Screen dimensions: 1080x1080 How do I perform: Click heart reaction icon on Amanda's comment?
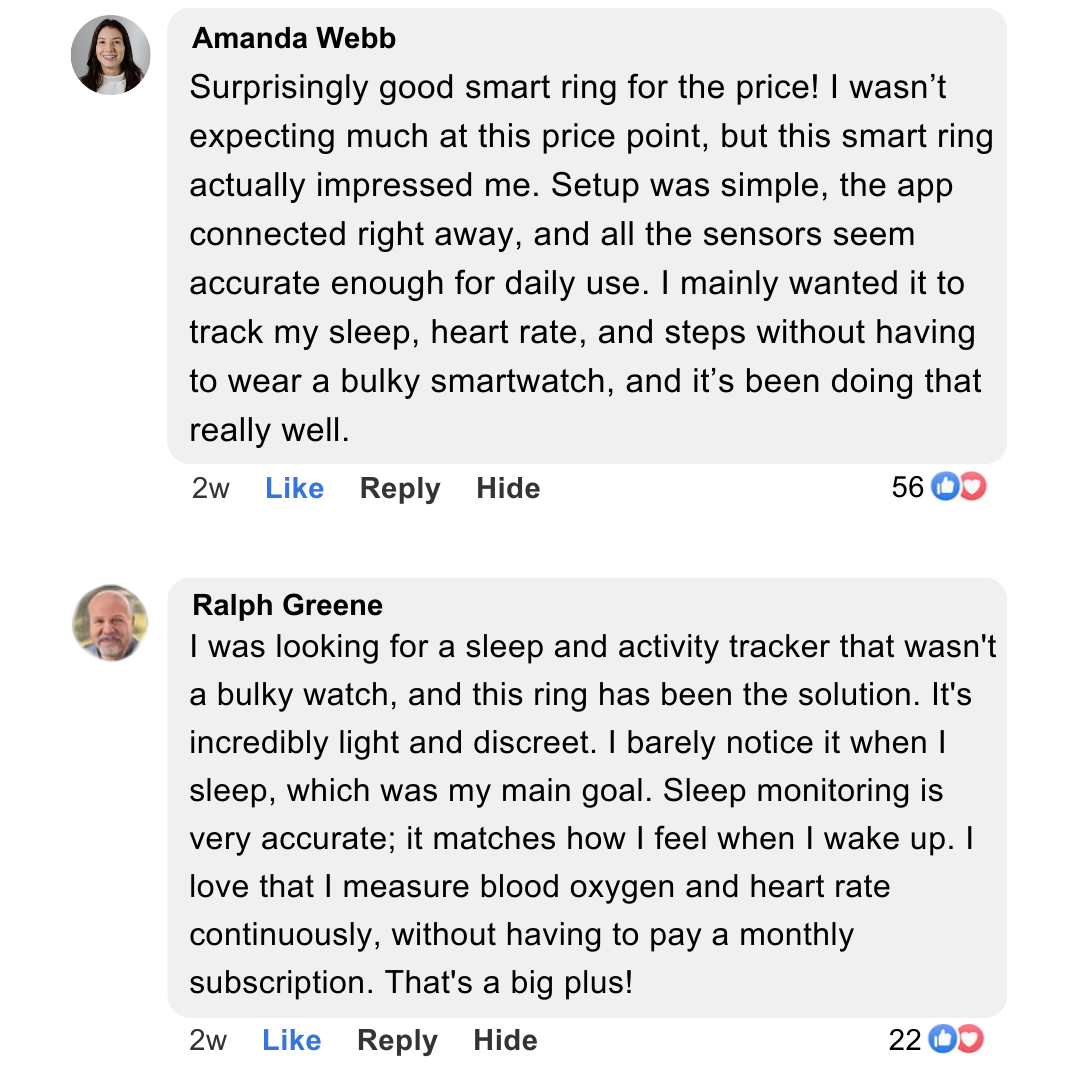pos(972,487)
